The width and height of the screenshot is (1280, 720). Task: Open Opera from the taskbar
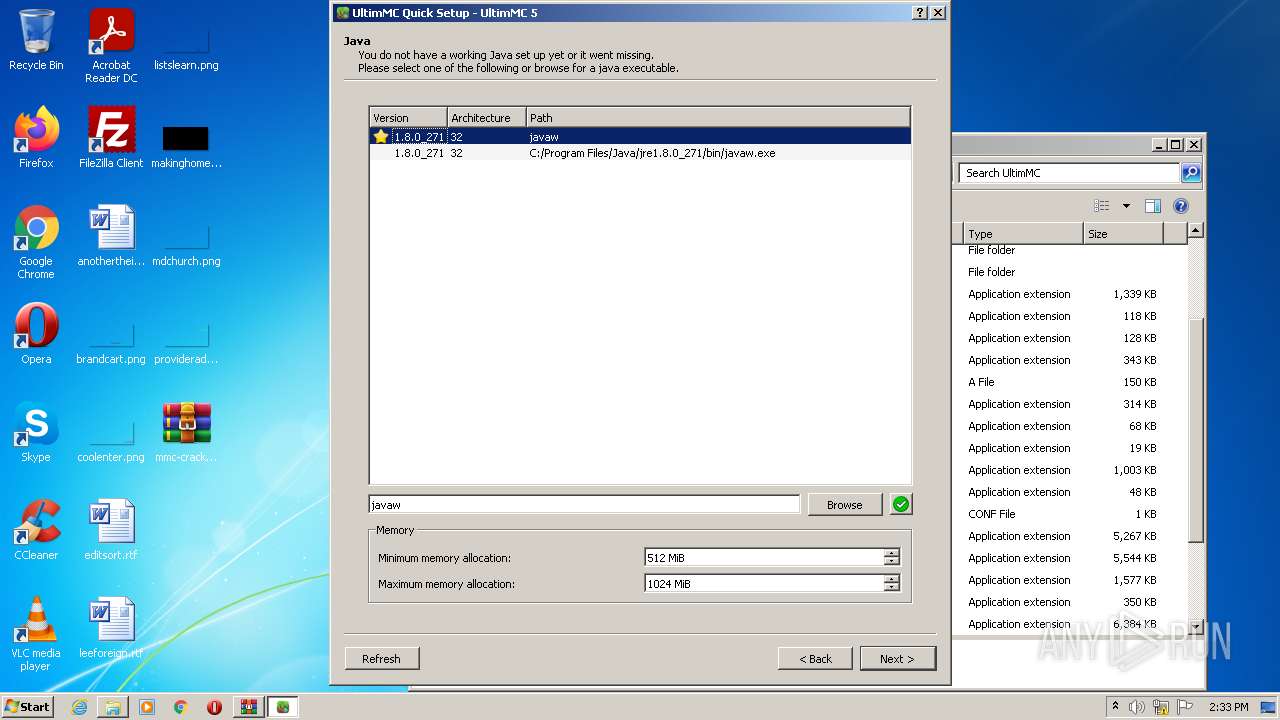214,707
